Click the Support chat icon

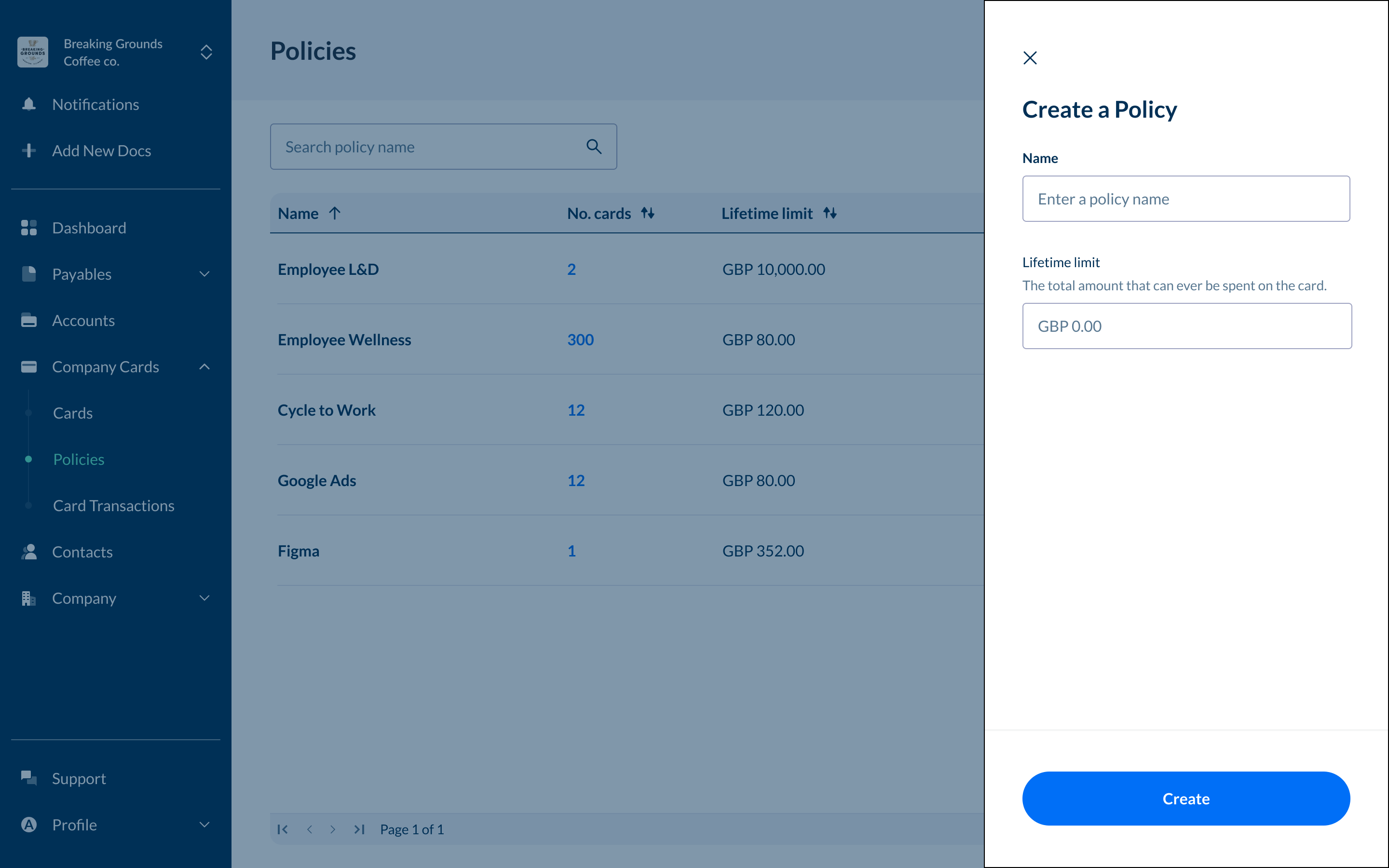[x=29, y=778]
